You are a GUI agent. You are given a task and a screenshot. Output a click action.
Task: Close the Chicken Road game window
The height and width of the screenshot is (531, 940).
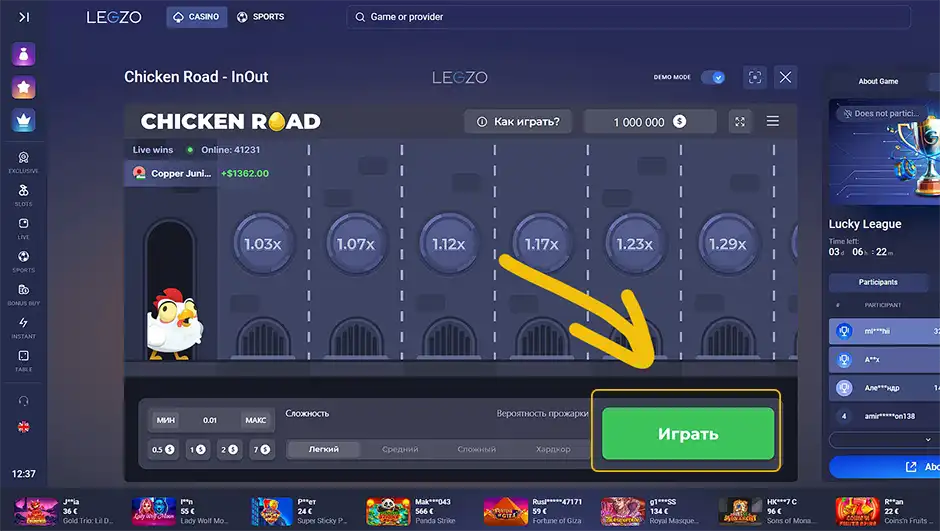point(785,77)
